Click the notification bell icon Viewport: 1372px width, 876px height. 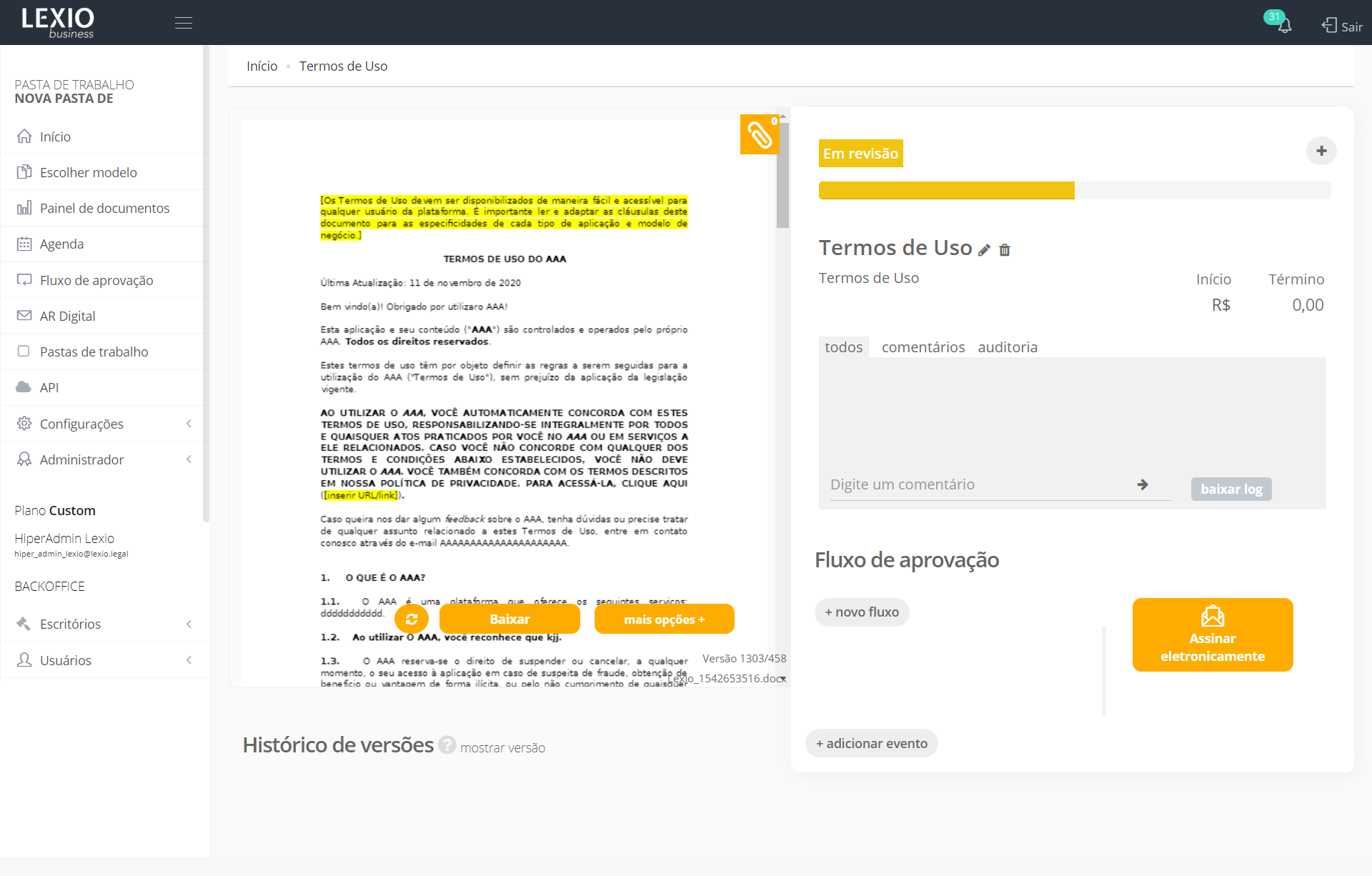[1284, 26]
